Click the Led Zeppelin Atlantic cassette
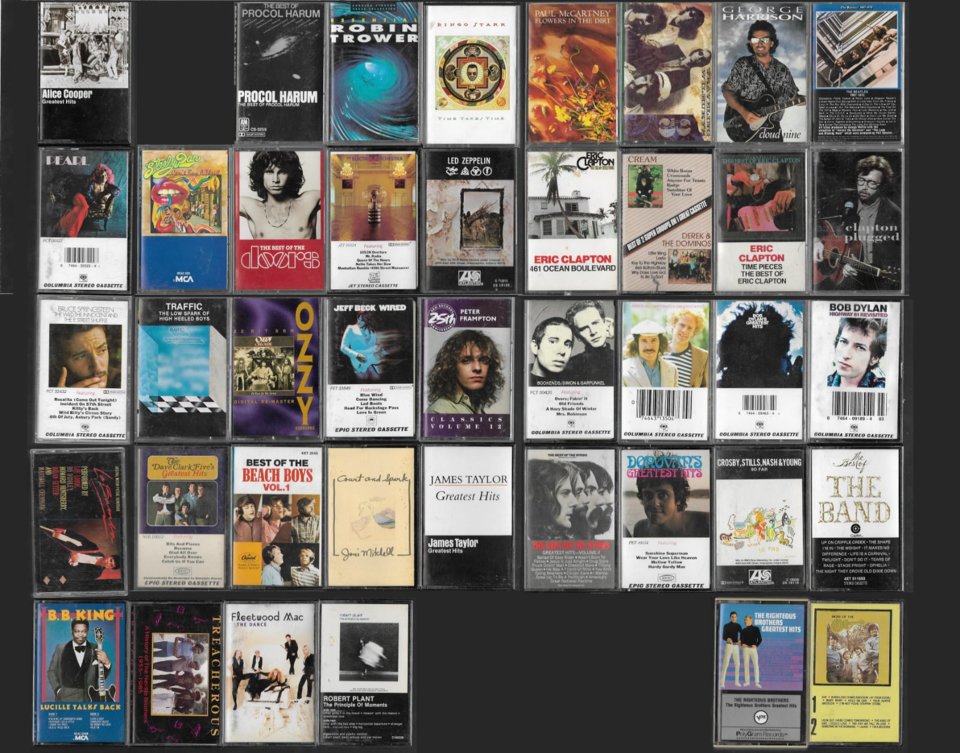Screen dimensions: 960x753 470,220
